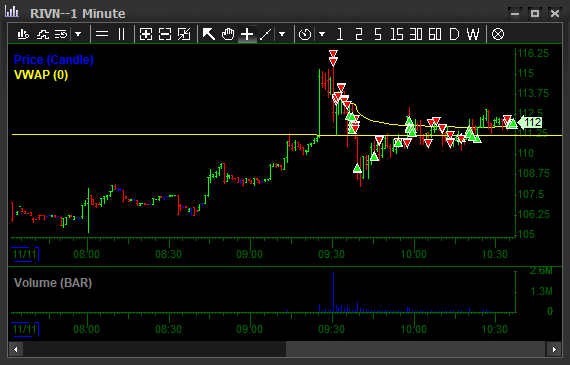Click the left scroll arrow of horizontal scrollbar
570x365 pixels.
coord(16,349)
